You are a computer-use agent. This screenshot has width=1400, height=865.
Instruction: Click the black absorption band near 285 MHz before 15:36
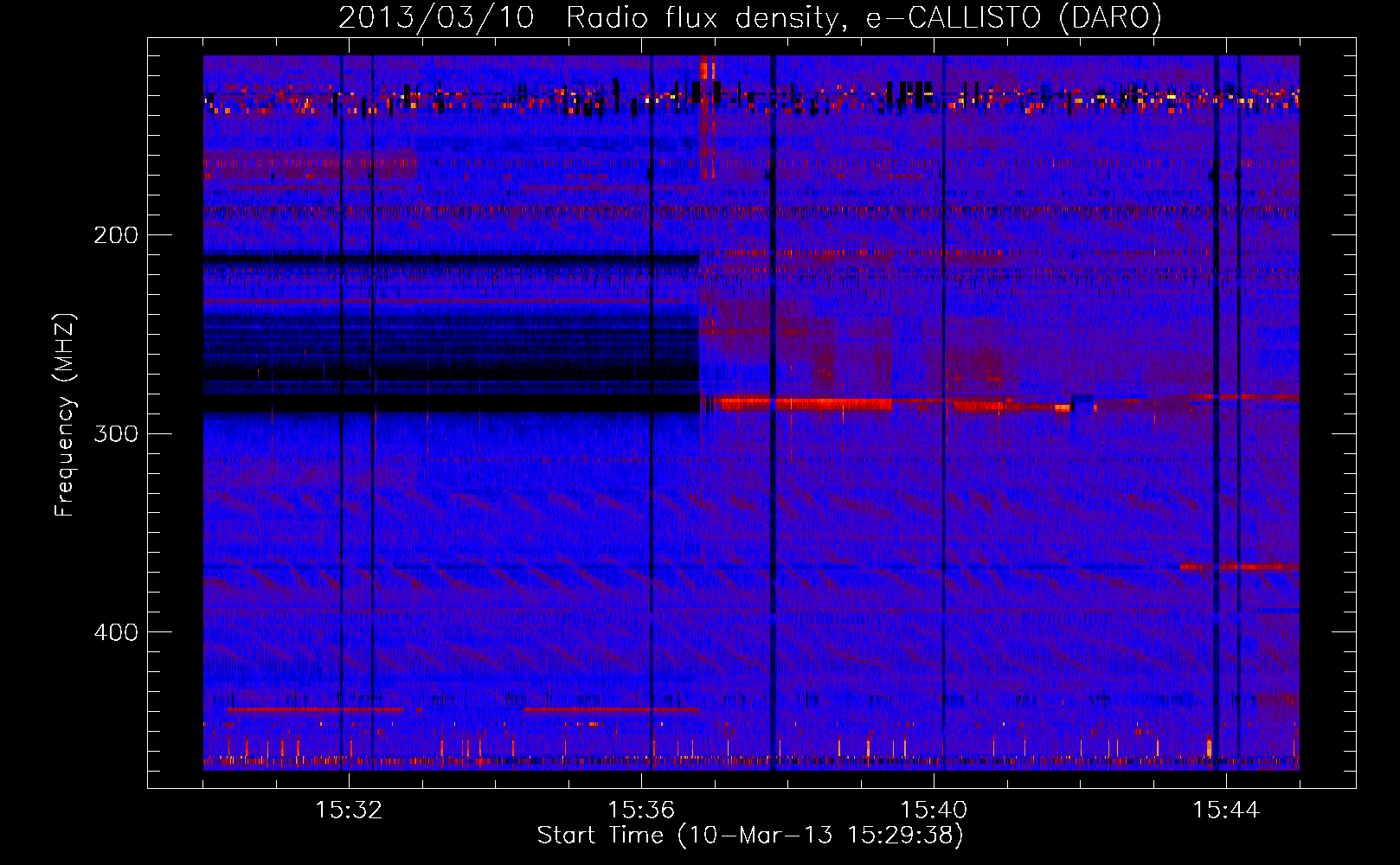tap(451, 403)
